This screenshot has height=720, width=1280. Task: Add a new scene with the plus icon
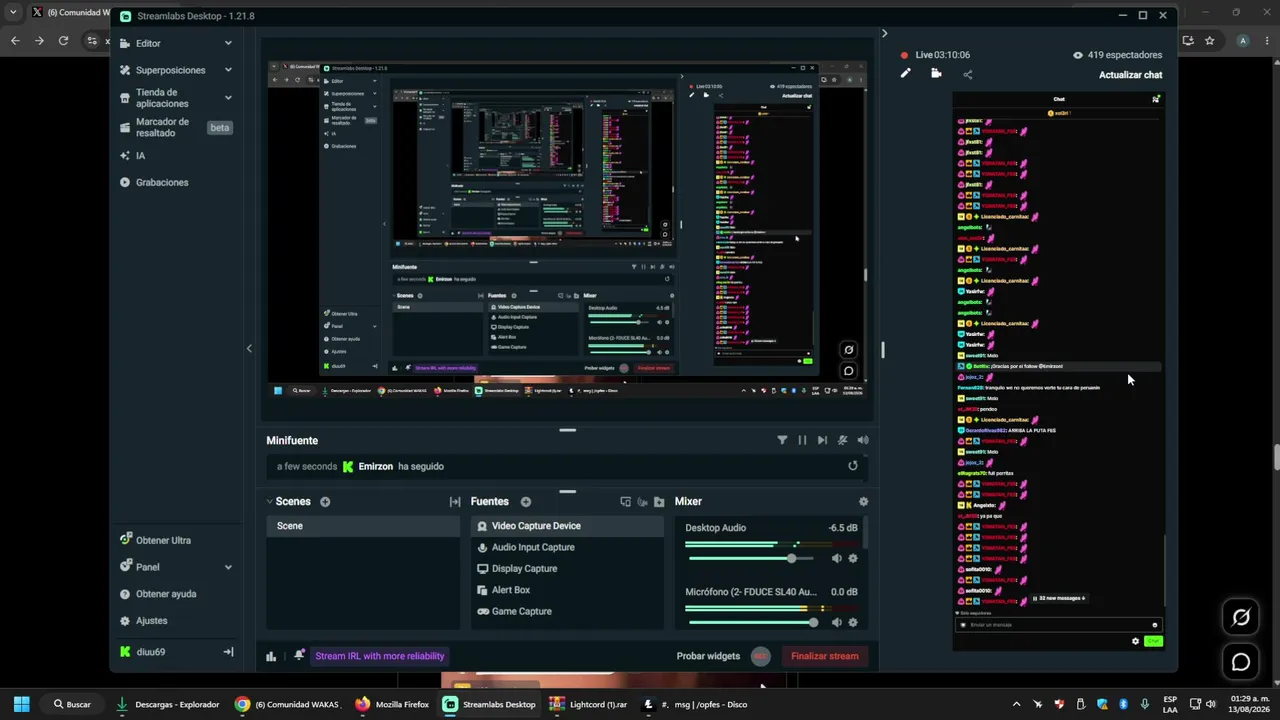coord(325,502)
